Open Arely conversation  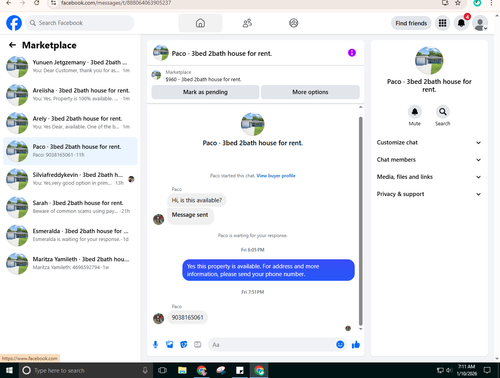coord(70,123)
